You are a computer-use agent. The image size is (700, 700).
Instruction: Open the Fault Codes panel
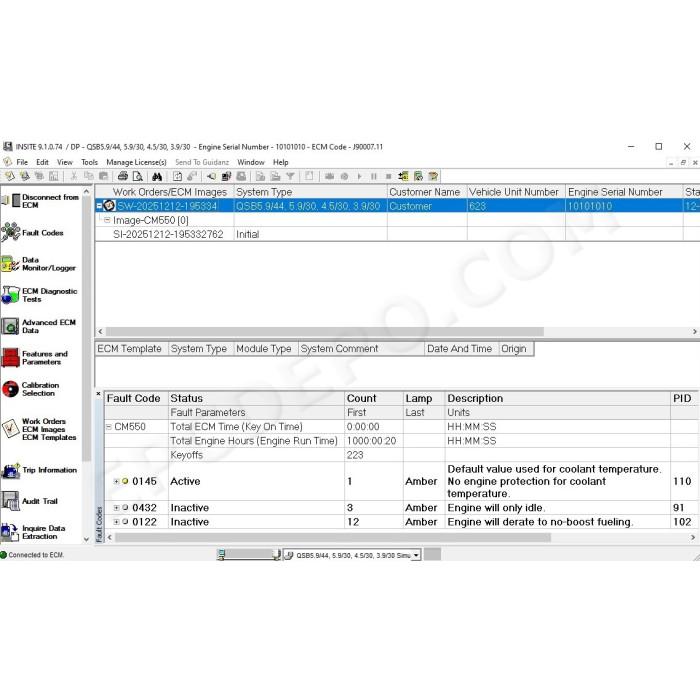coord(32,233)
